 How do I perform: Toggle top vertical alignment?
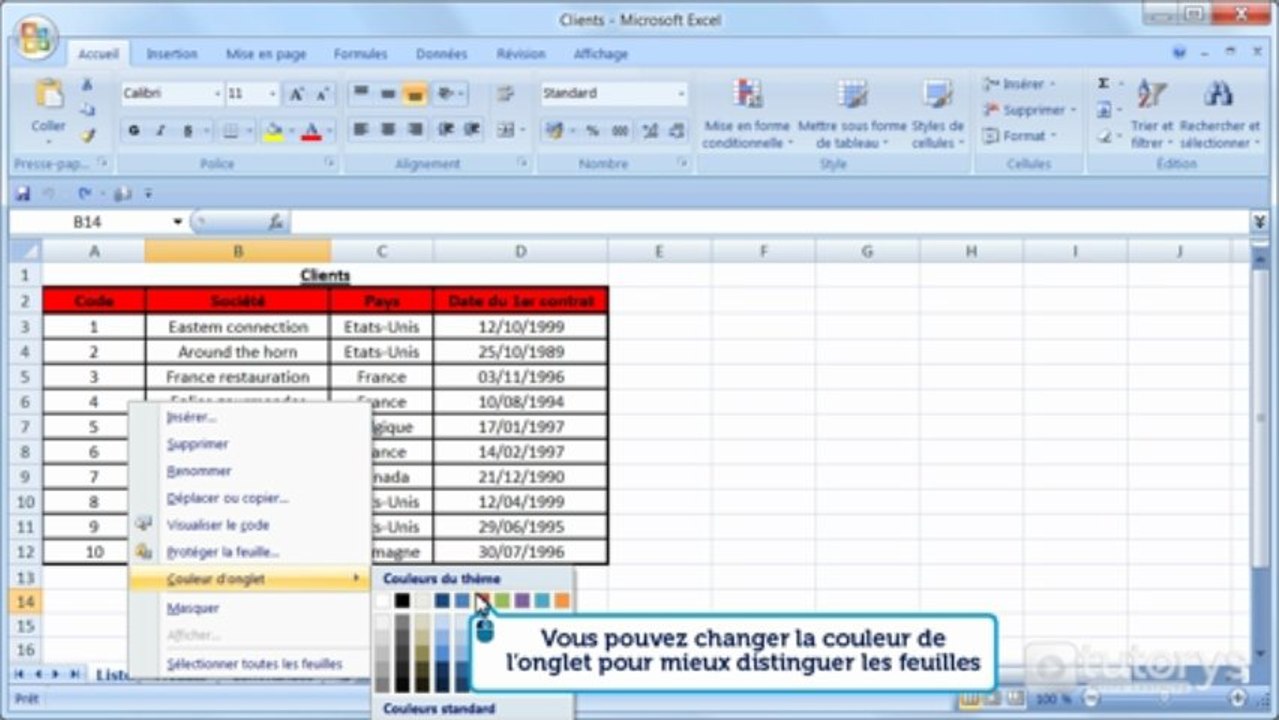click(x=360, y=94)
